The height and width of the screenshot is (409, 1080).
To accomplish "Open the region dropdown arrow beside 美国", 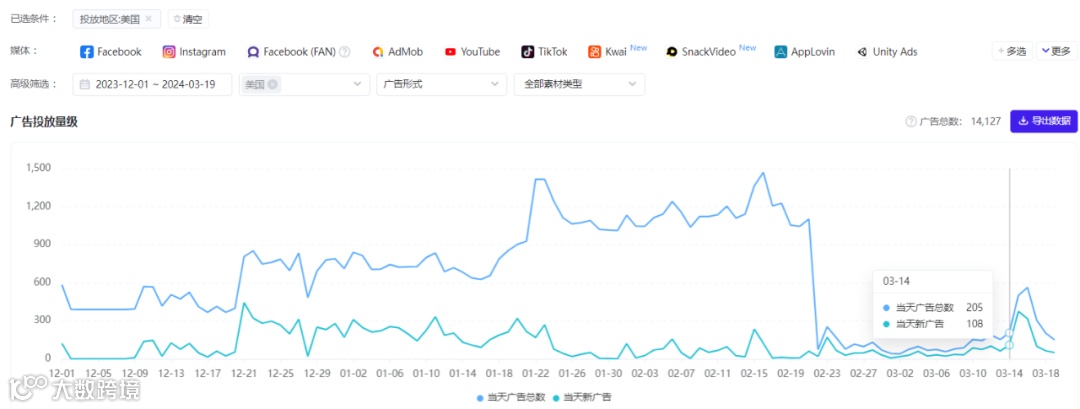I will pos(357,84).
